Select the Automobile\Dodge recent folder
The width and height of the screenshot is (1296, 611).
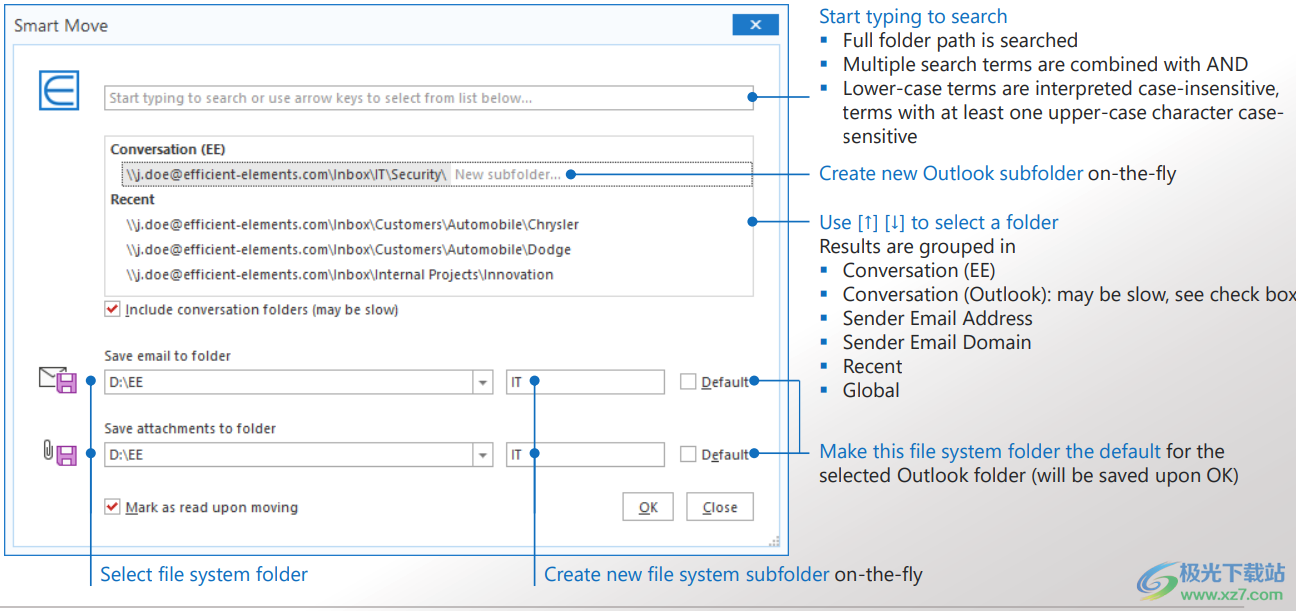click(349, 250)
